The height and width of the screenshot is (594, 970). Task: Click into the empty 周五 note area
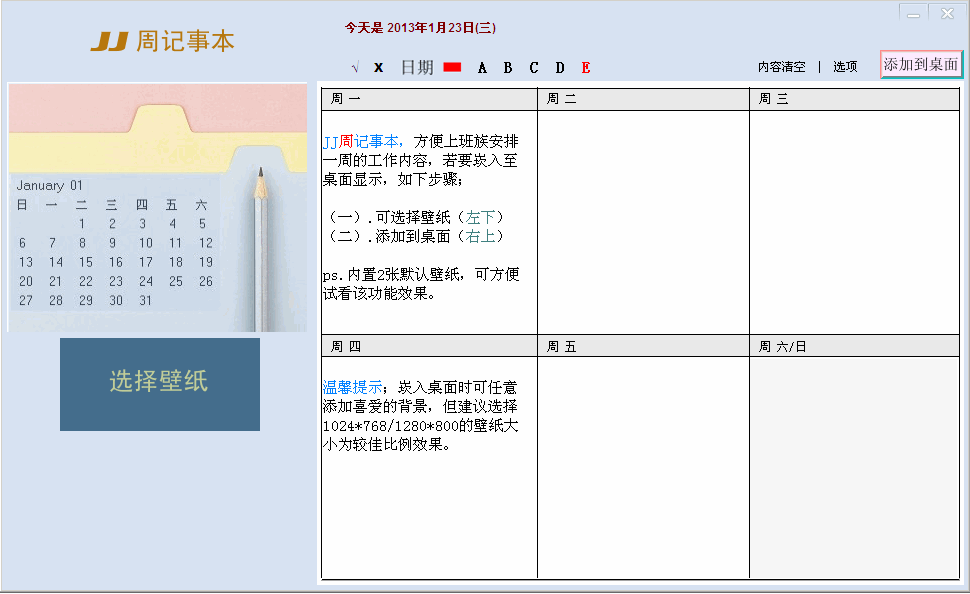[x=643, y=466]
